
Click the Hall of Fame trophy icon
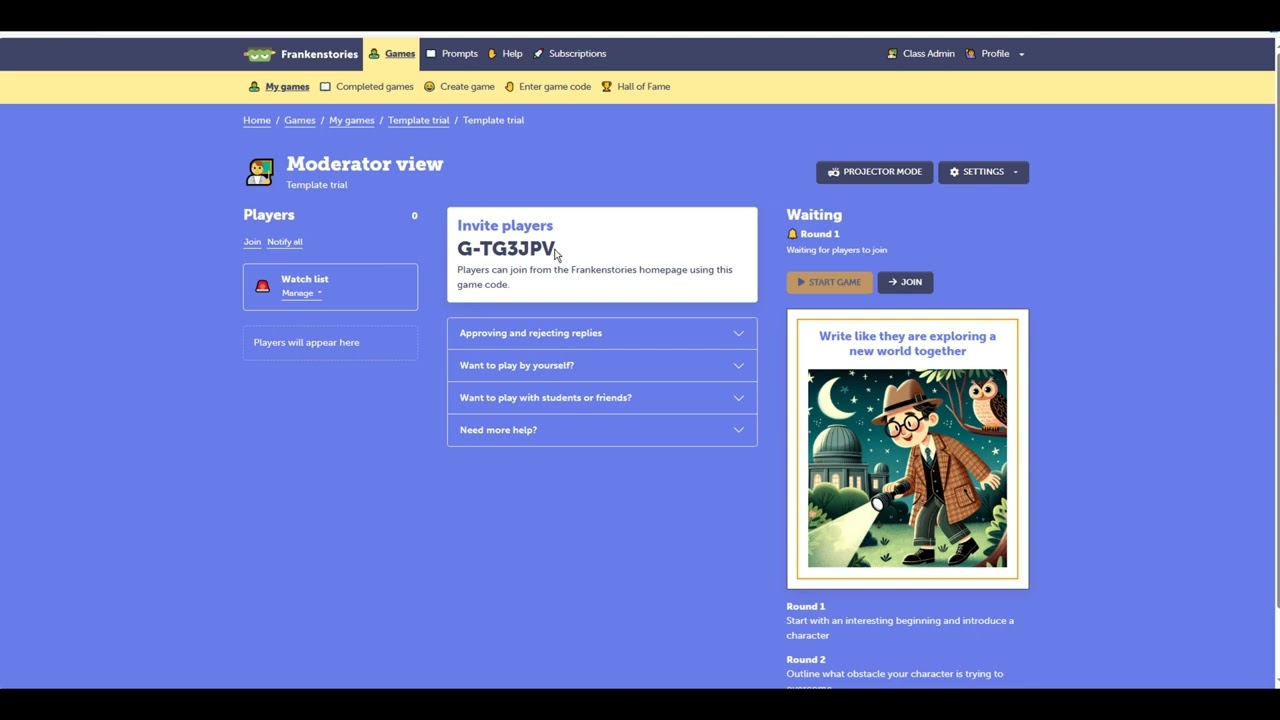pos(606,87)
